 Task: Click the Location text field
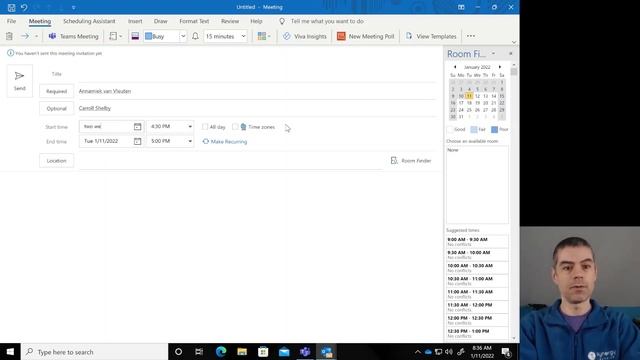pos(231,161)
